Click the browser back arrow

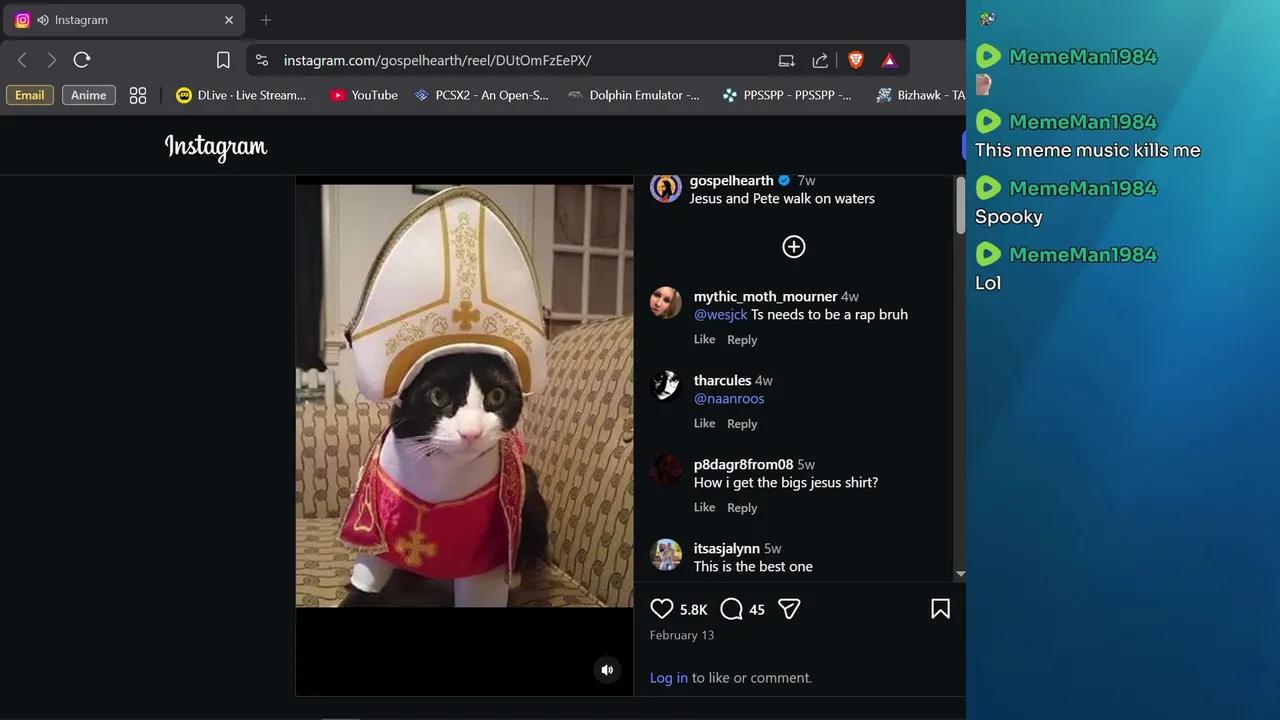pyautogui.click(x=22, y=60)
